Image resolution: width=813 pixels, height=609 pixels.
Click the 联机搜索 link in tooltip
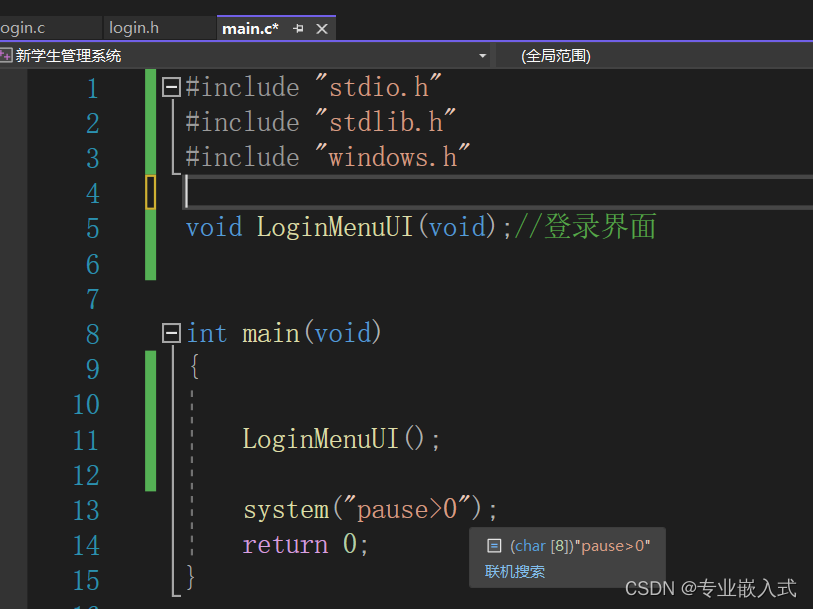click(x=515, y=572)
